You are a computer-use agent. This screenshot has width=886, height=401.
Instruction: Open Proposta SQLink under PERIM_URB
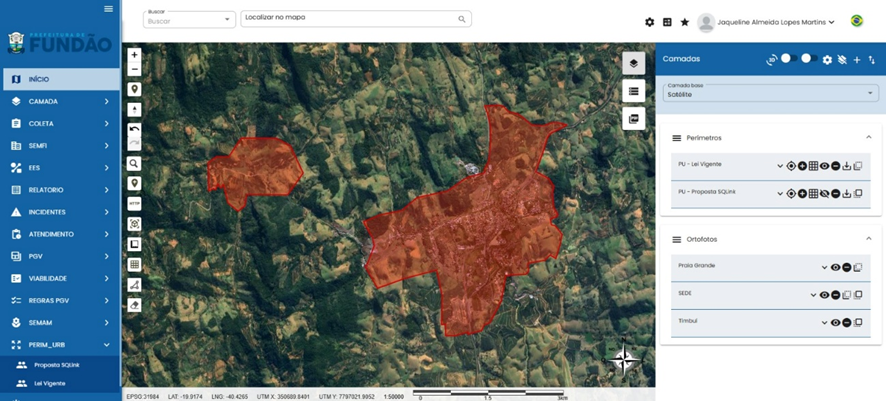click(56, 365)
